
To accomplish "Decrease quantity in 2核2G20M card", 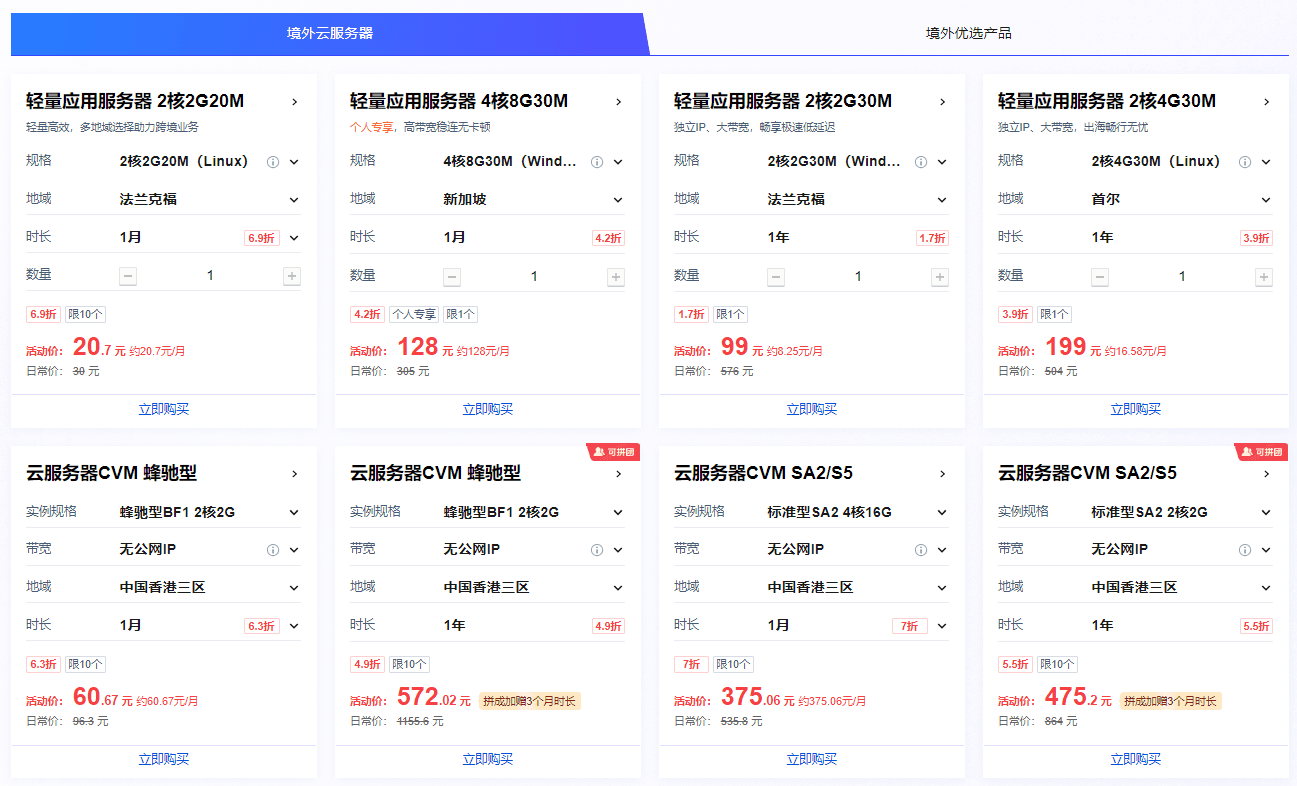I will (x=128, y=277).
